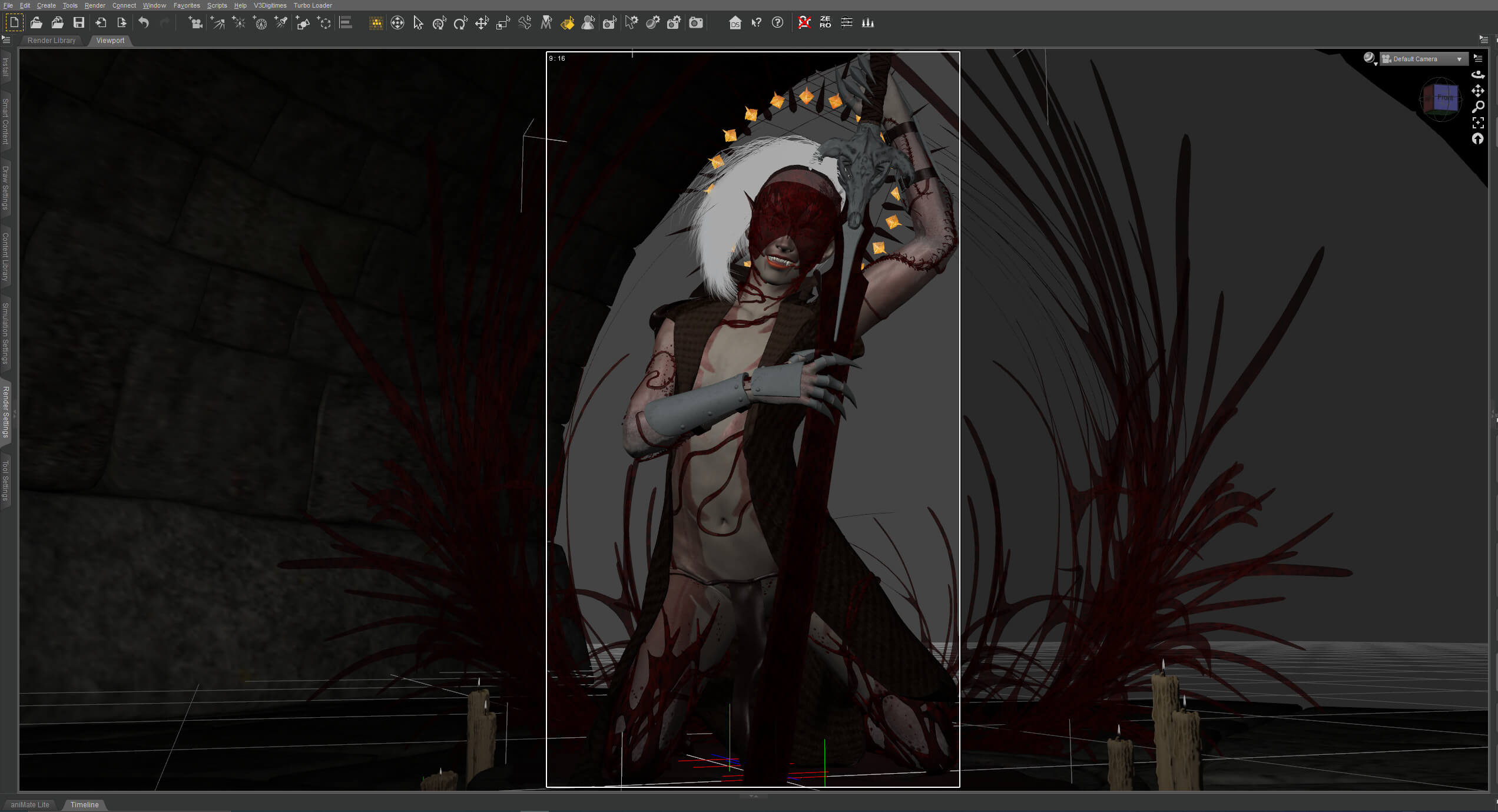Open the Turbo Loader menu
Screen dimensions: 1498x812
click(313, 5)
